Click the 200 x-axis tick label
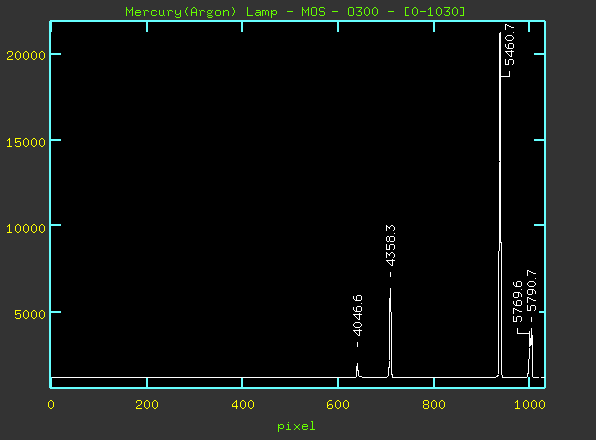 (x=147, y=405)
